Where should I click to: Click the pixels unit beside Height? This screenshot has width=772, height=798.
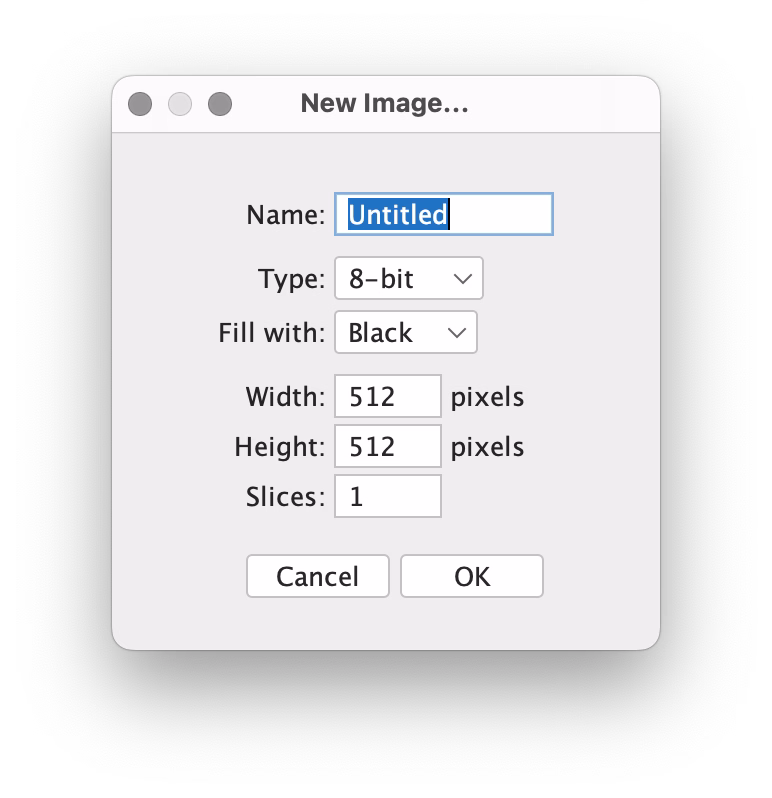[x=487, y=446]
